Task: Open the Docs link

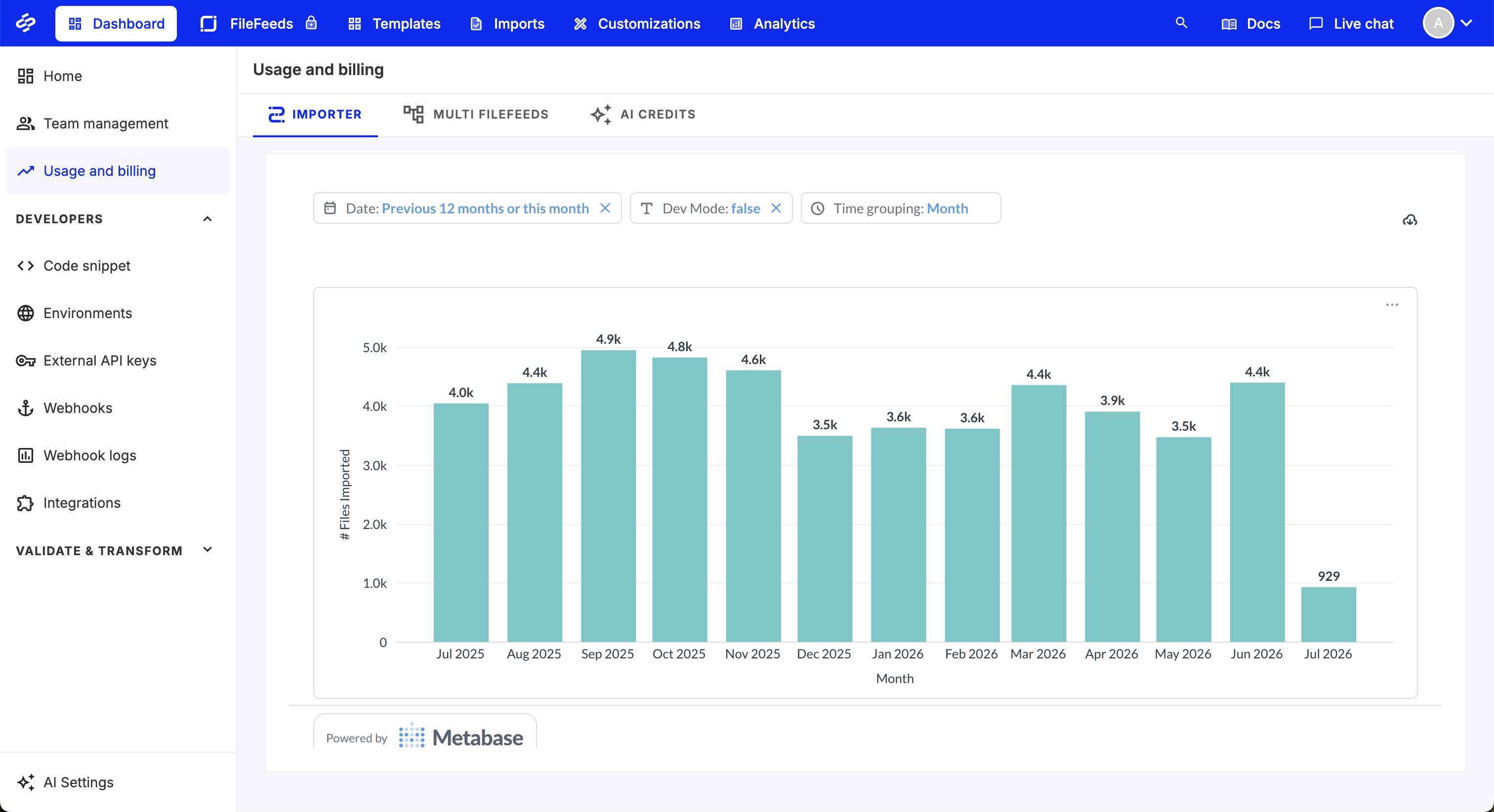Action: [x=1251, y=23]
